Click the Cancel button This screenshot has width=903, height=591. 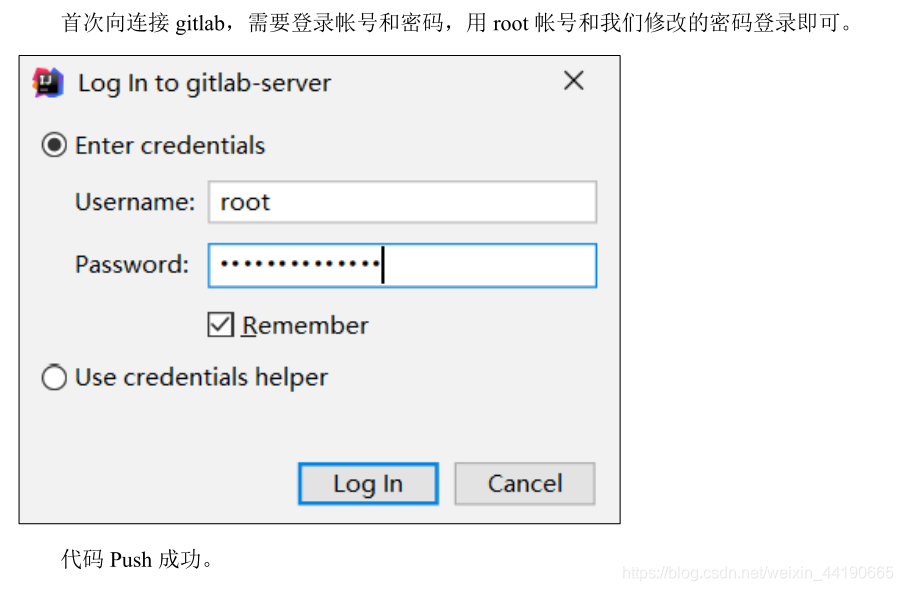525,484
